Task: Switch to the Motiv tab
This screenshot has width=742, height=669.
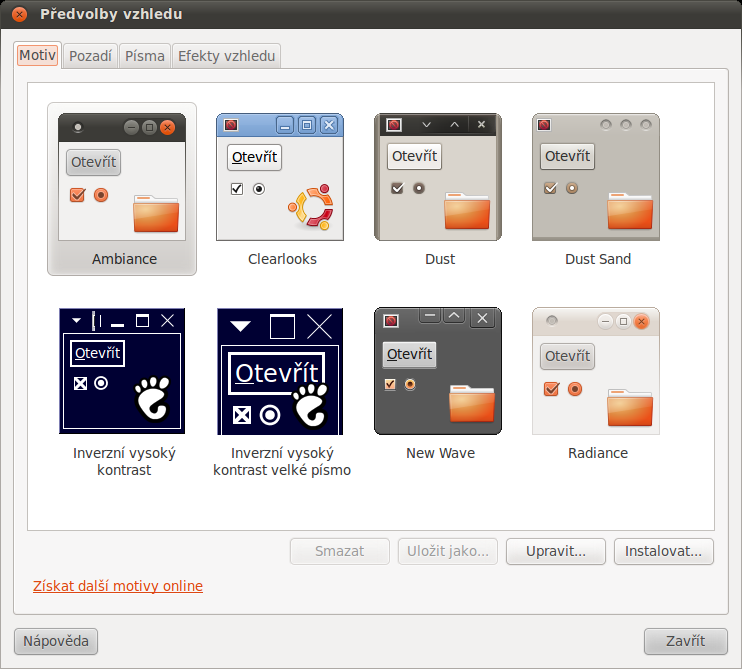Action: 37,55
